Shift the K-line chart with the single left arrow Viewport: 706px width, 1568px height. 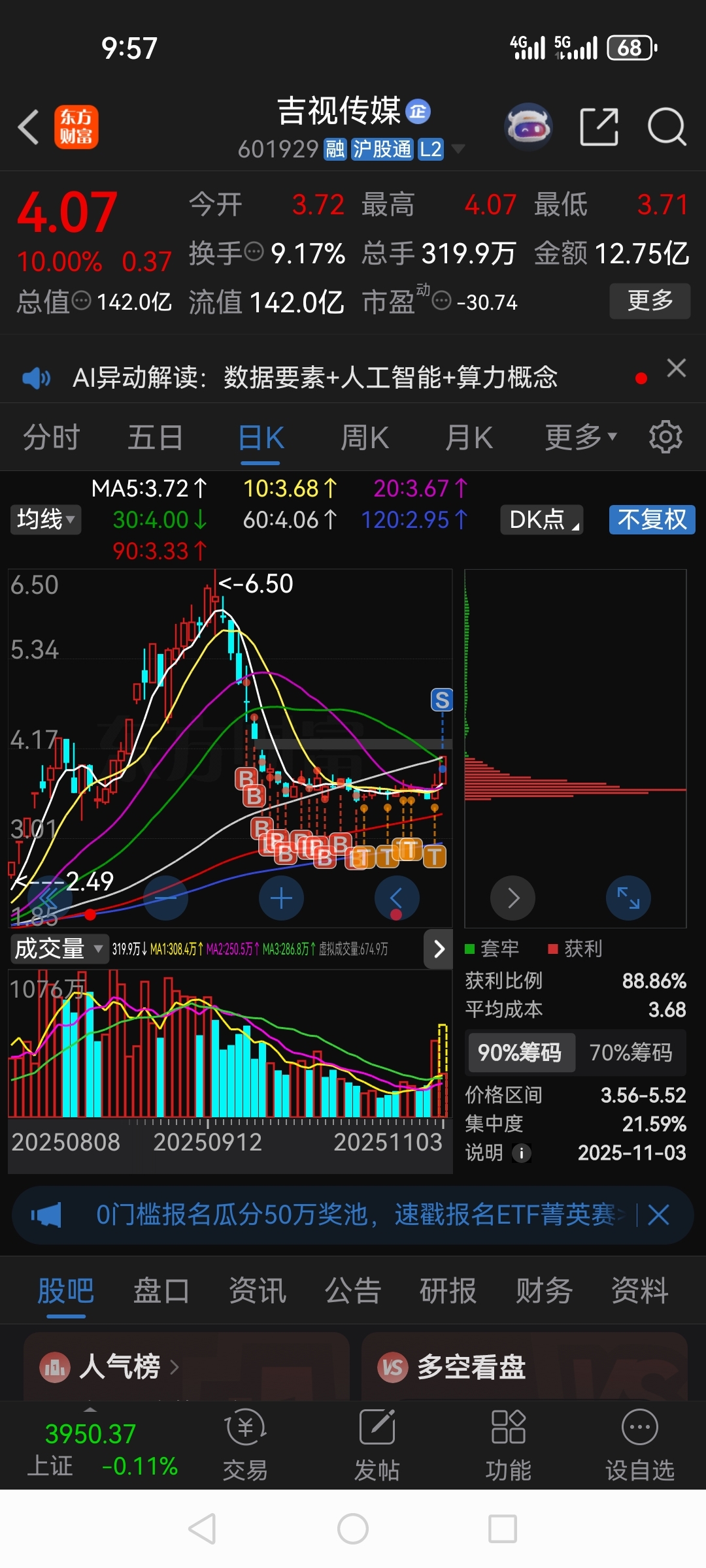397,898
